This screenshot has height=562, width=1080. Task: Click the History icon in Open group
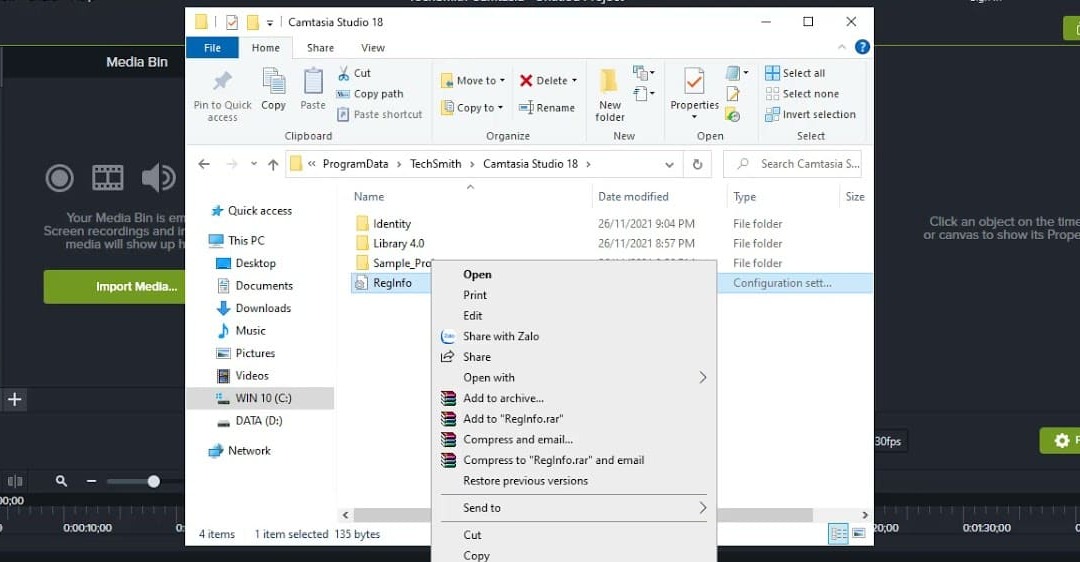733,115
